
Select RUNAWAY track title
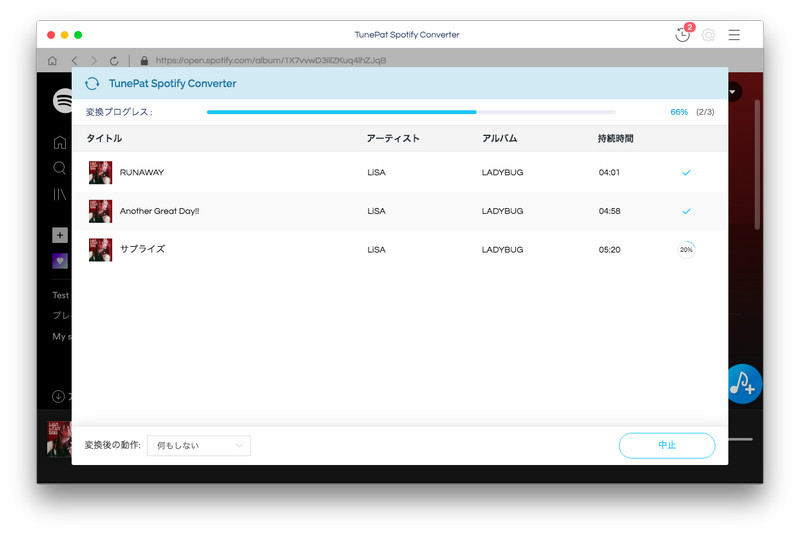tap(142, 172)
